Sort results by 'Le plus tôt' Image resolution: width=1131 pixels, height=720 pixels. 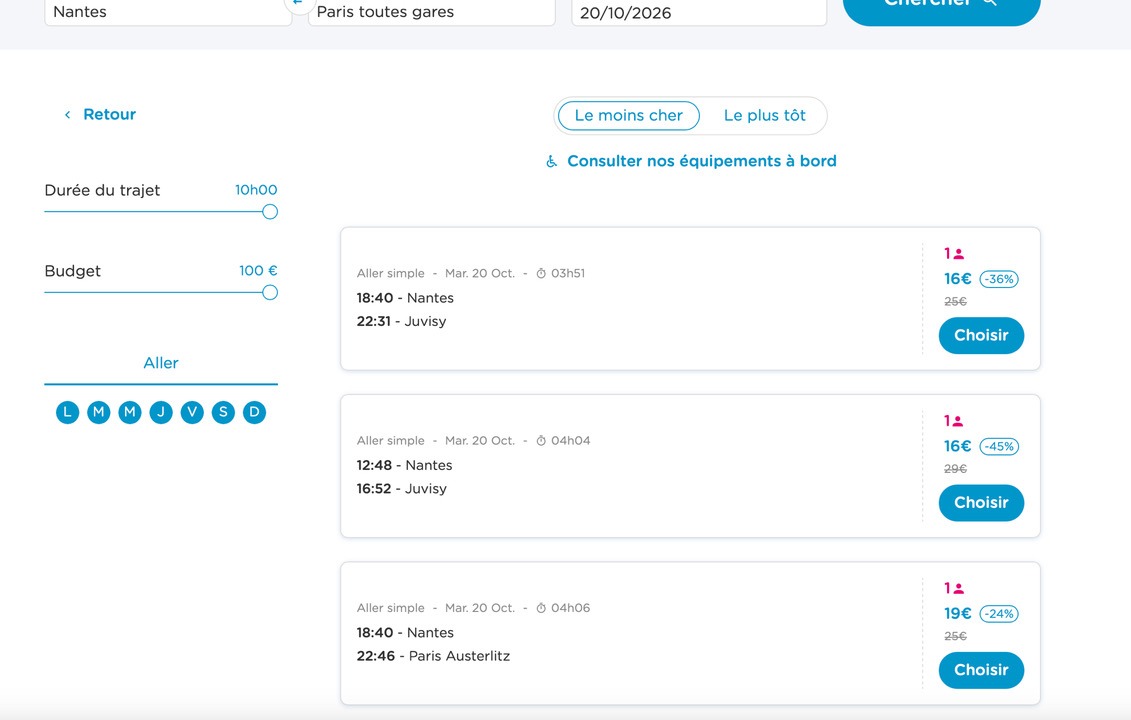(x=764, y=115)
